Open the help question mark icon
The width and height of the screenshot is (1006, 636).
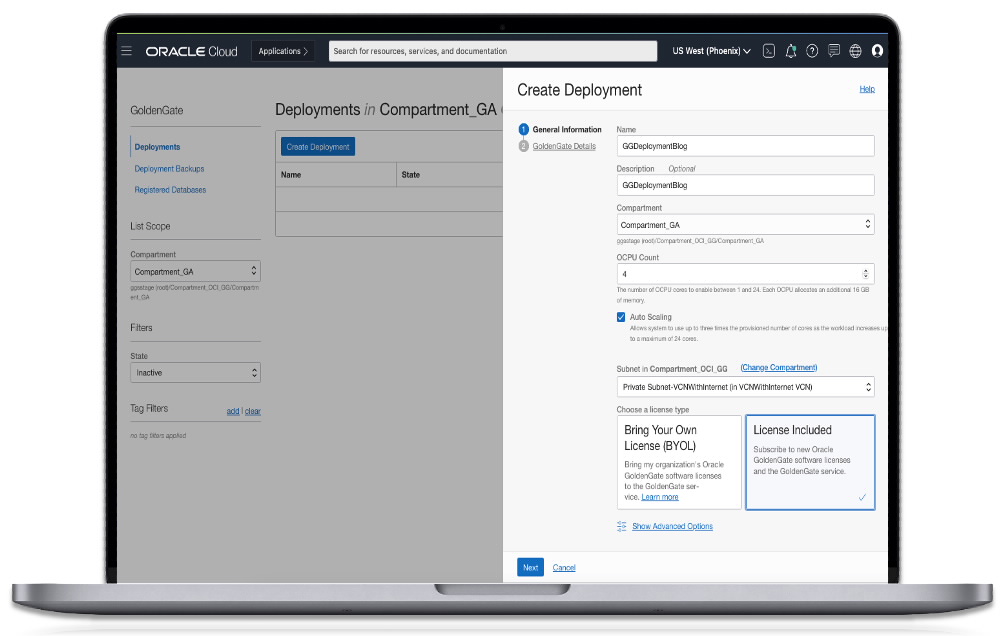click(x=812, y=50)
